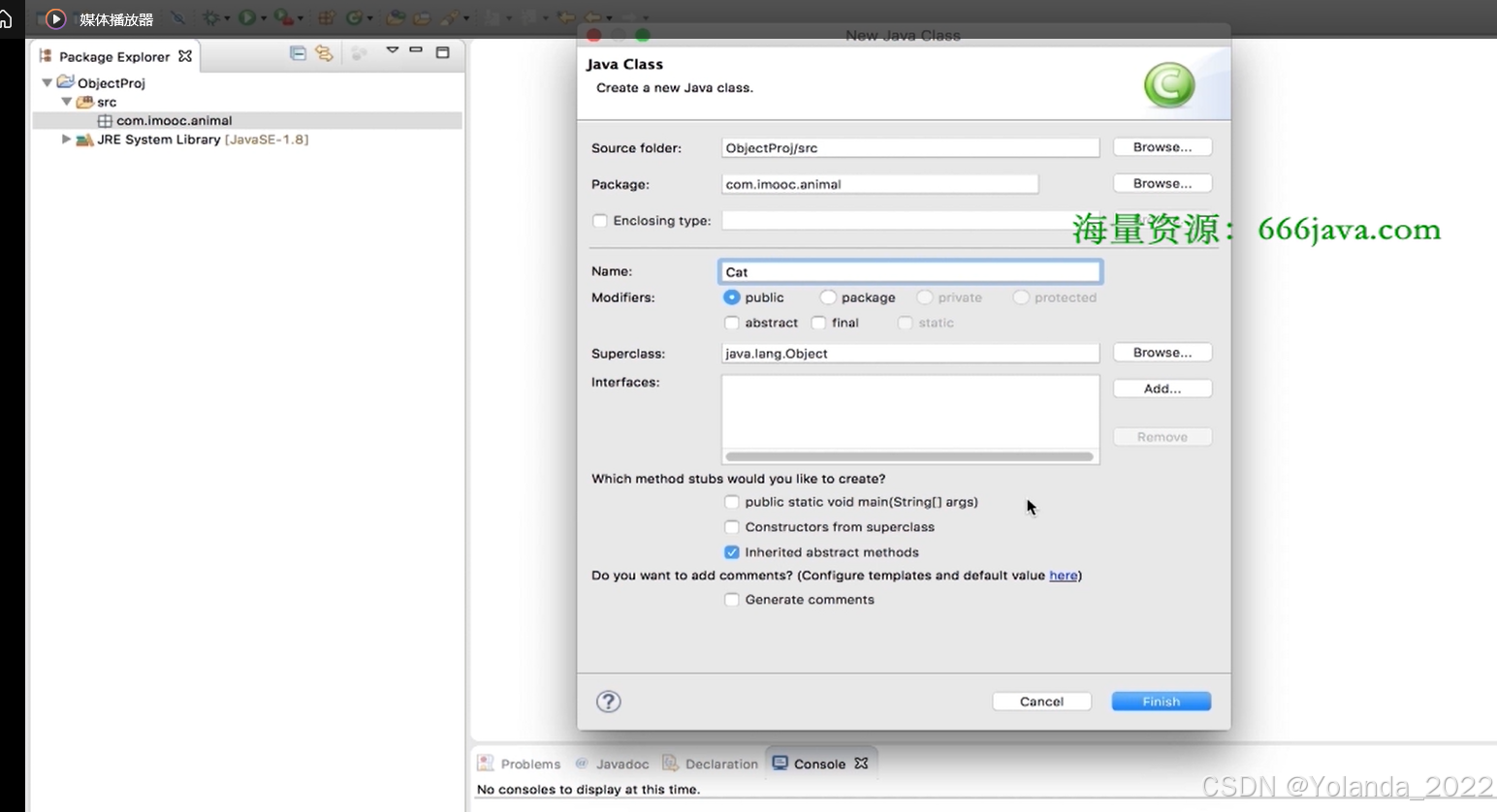Open Package Explorer View Menu triangle

click(x=392, y=49)
